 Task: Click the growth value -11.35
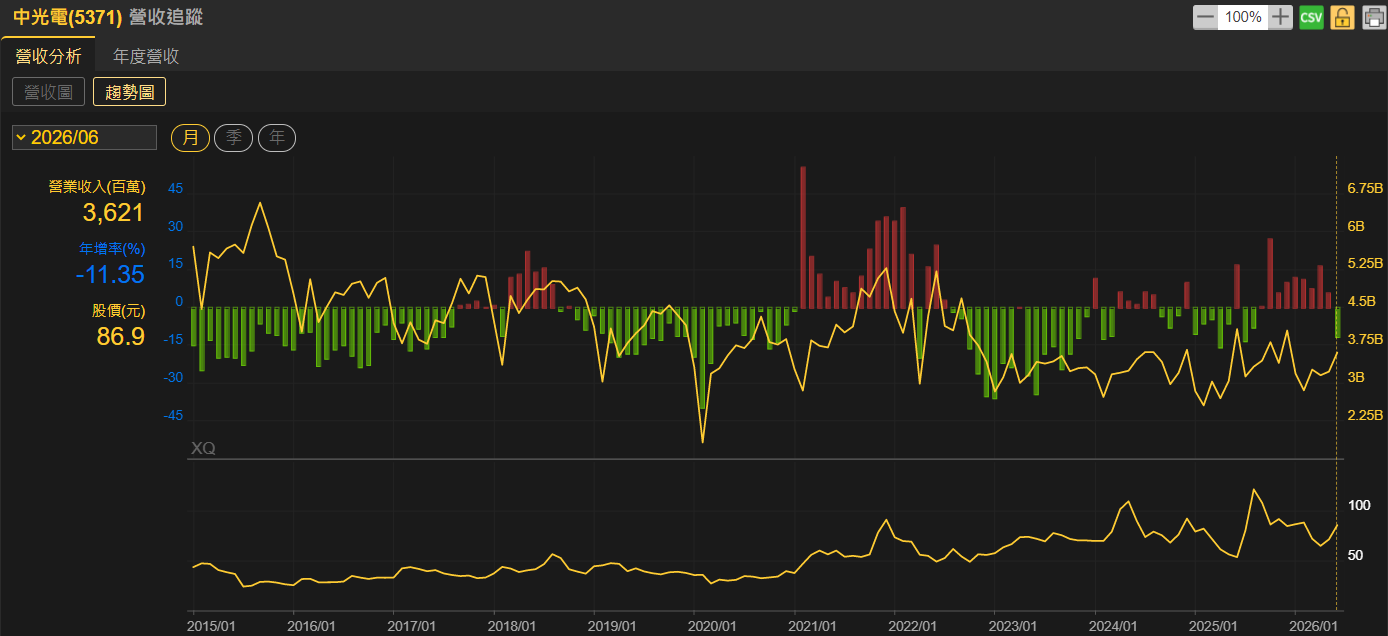pos(110,274)
